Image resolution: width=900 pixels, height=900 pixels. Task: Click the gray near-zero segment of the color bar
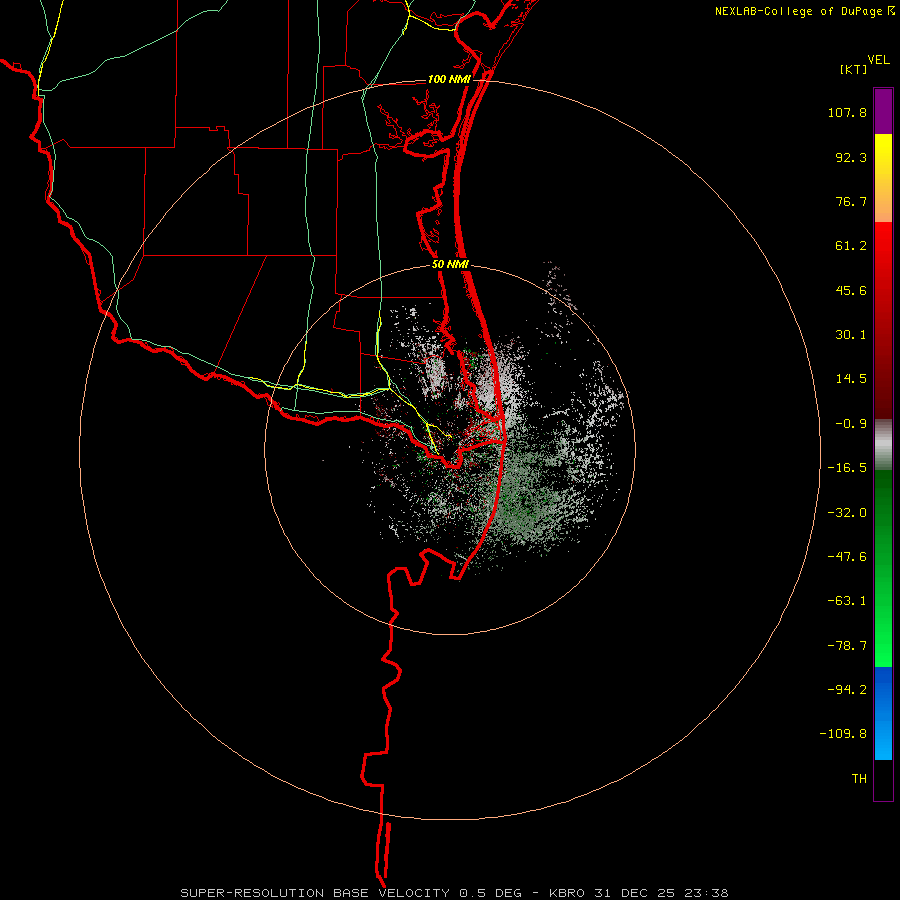click(x=883, y=445)
